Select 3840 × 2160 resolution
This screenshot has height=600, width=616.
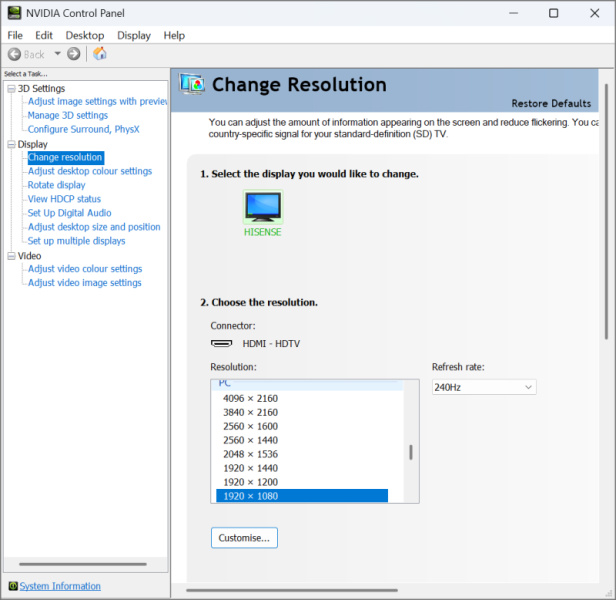pyautogui.click(x=250, y=412)
